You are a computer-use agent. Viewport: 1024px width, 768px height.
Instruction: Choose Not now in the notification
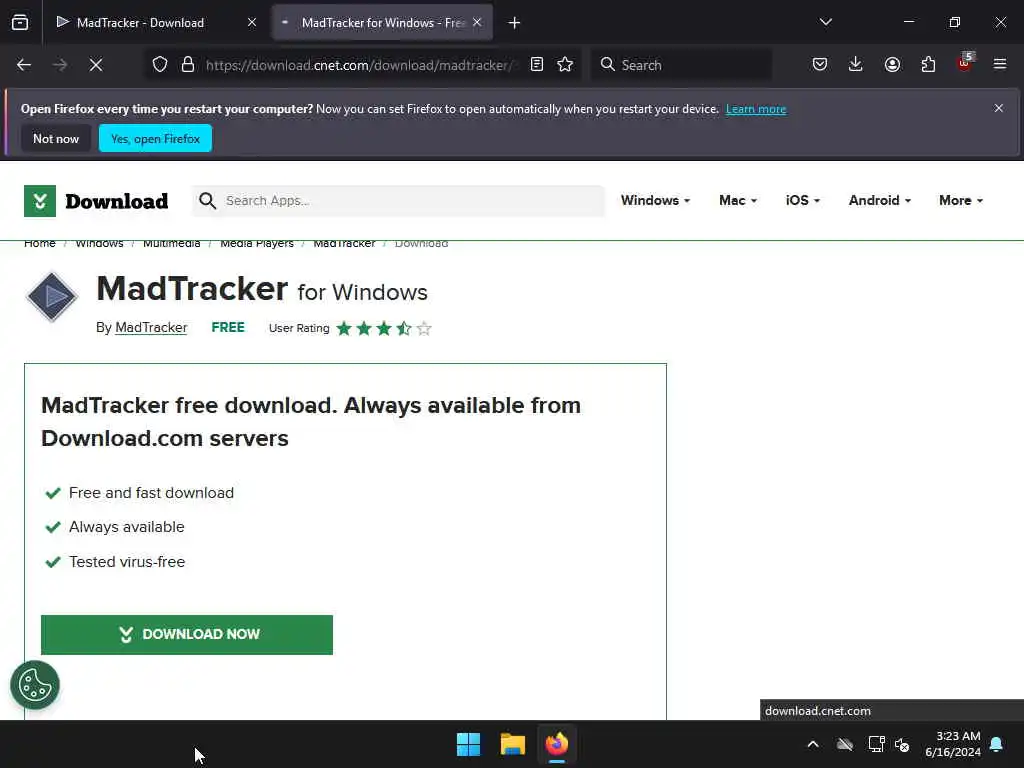point(56,138)
